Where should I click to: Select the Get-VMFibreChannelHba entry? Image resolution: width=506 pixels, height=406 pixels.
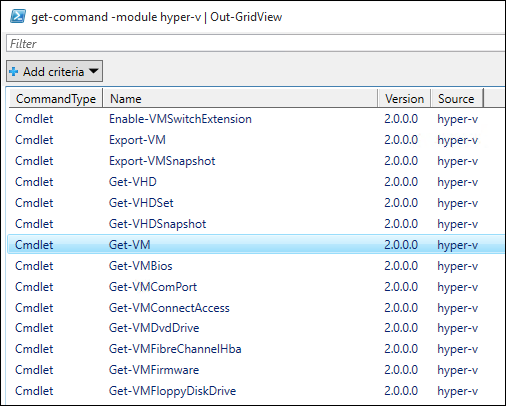coord(175,349)
